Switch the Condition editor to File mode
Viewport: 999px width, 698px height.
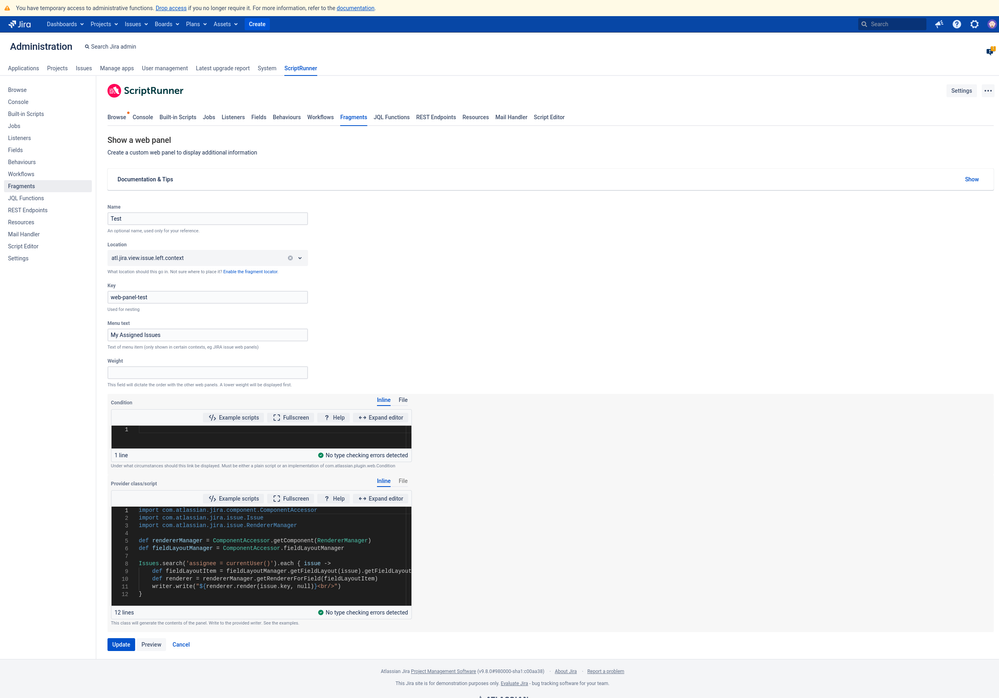[x=403, y=399]
